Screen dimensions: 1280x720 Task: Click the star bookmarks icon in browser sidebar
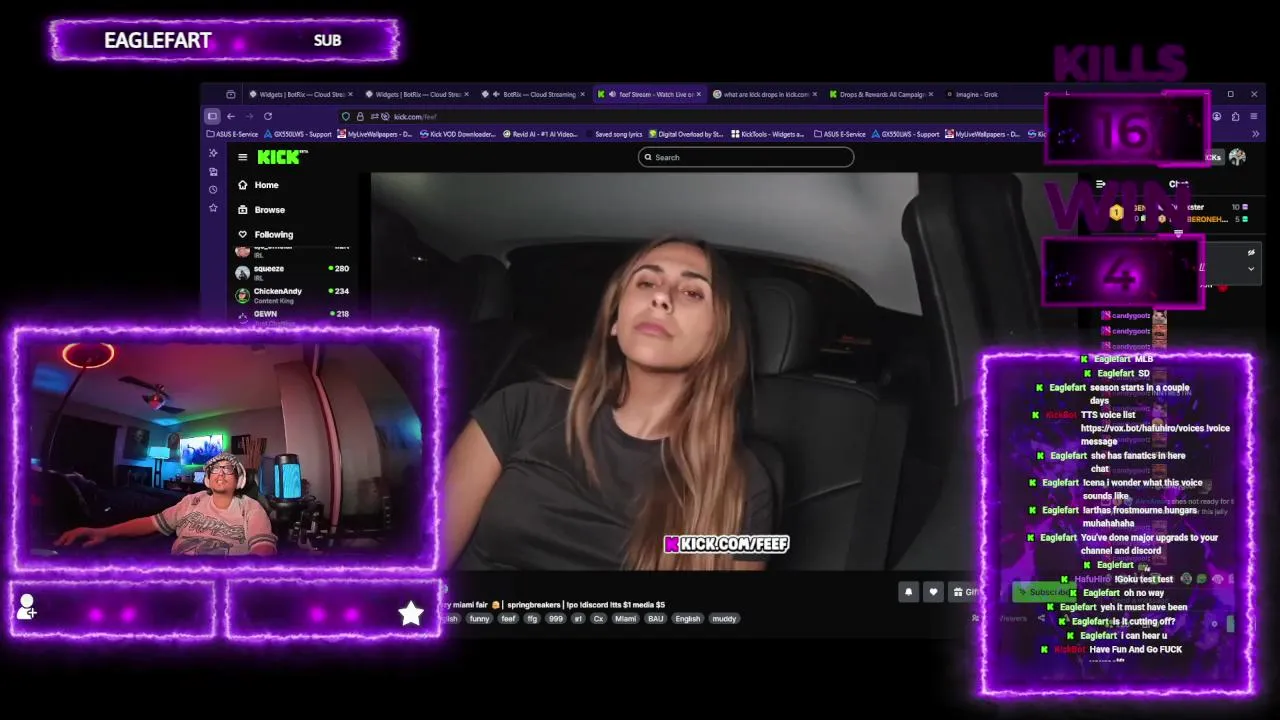(213, 208)
